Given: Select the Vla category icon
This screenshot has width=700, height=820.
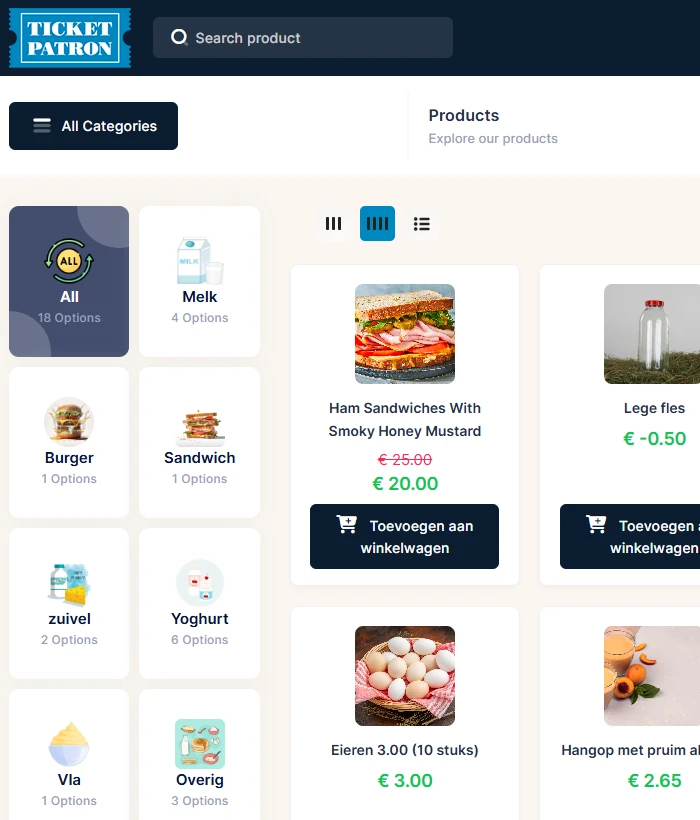Looking at the screenshot, I should tap(69, 744).
